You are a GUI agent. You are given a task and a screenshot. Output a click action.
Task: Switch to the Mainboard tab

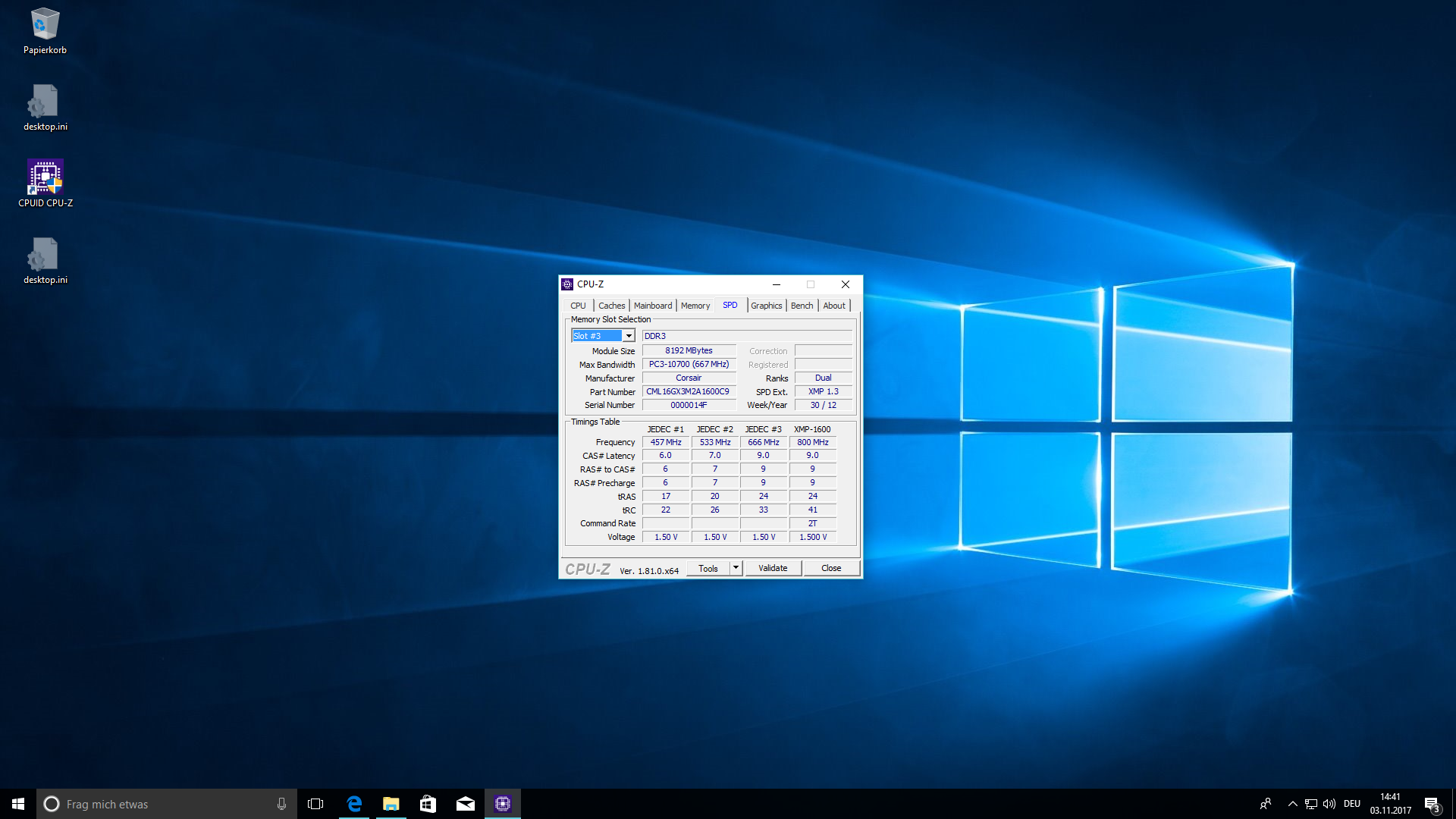[x=652, y=306]
